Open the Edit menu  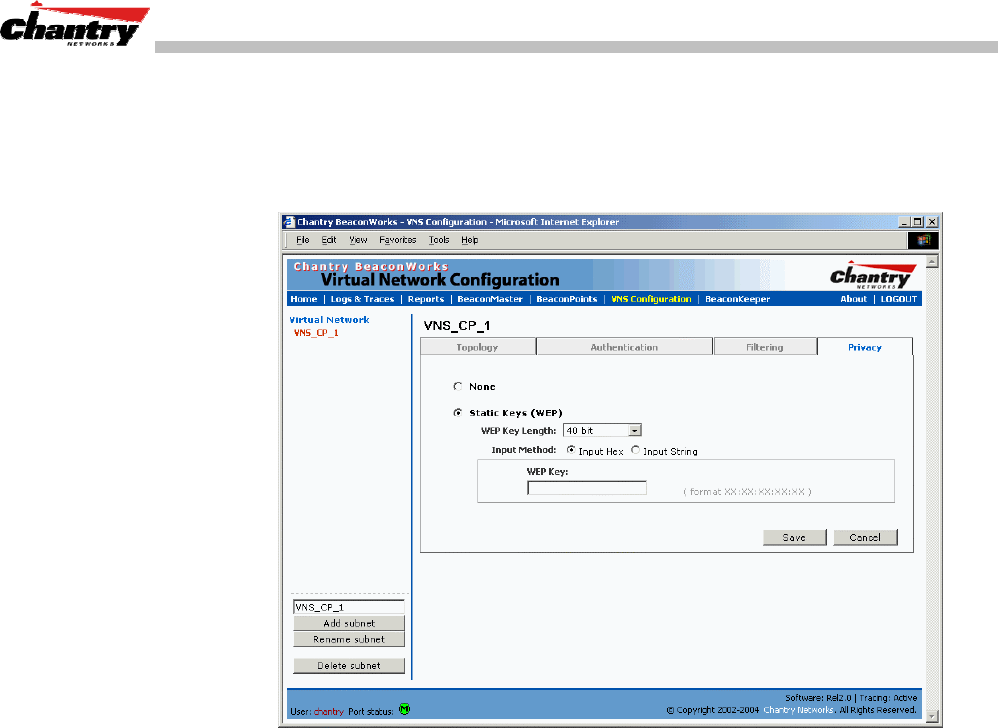pos(328,240)
